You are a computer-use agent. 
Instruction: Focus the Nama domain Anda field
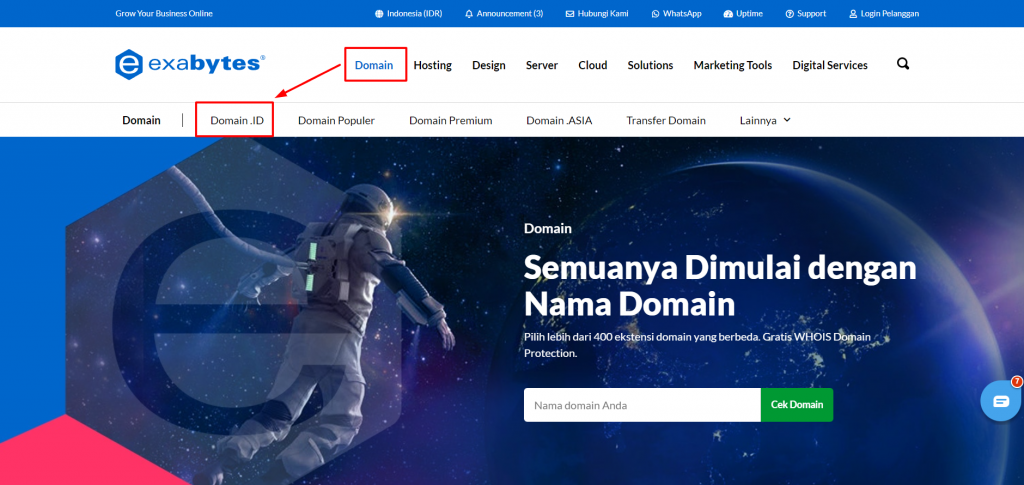[x=642, y=405]
